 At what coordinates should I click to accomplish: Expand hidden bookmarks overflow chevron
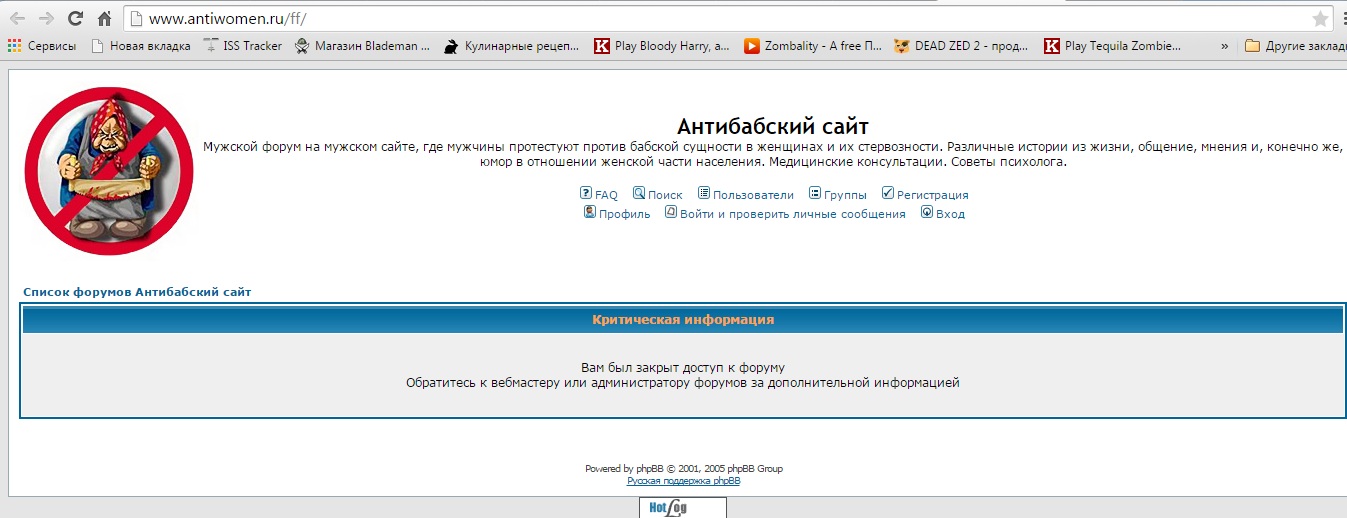pos(1225,45)
